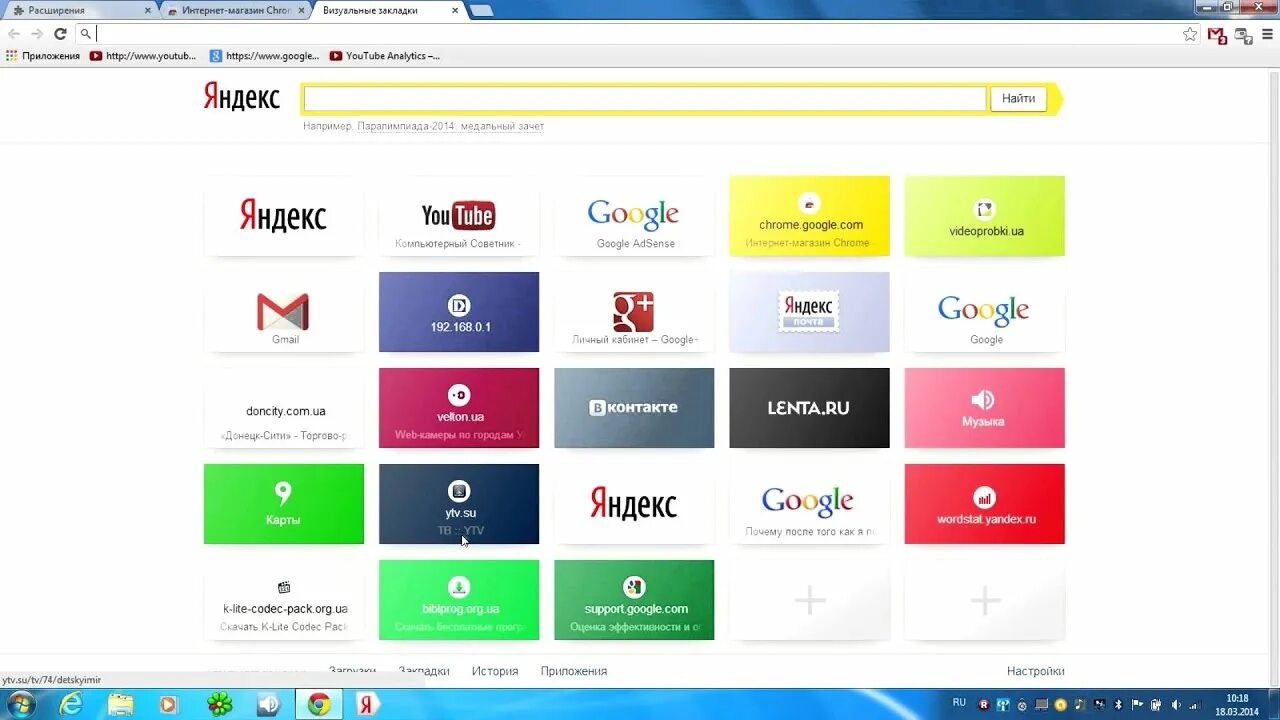This screenshot has width=1280, height=720.
Task: Open the biblprog.org.ua green tile
Action: click(459, 600)
